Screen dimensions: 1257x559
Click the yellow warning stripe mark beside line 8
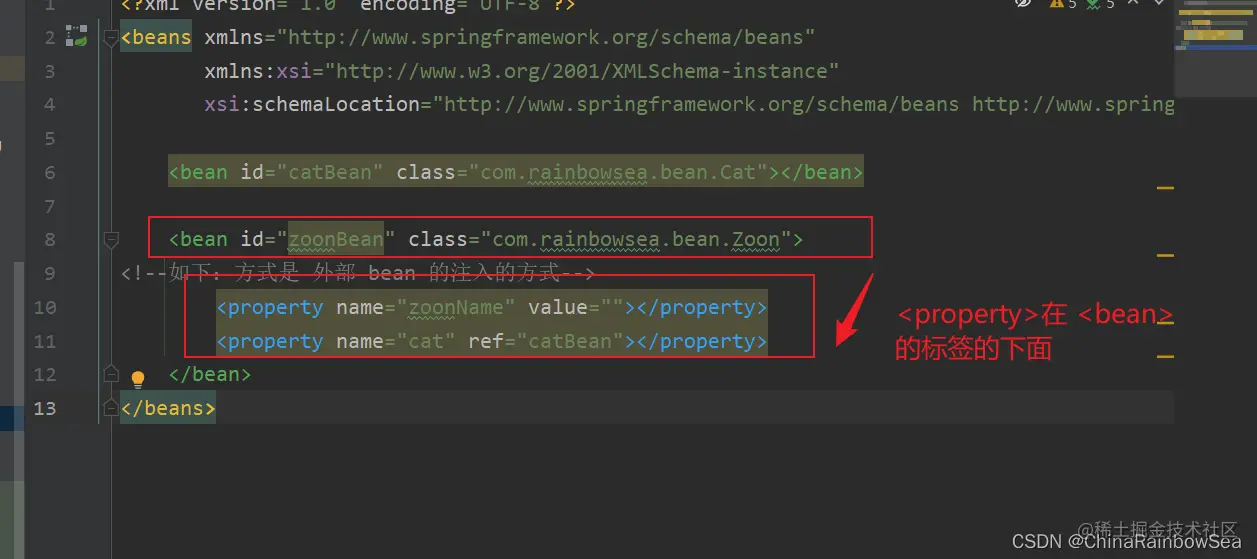pyautogui.click(x=1165, y=255)
